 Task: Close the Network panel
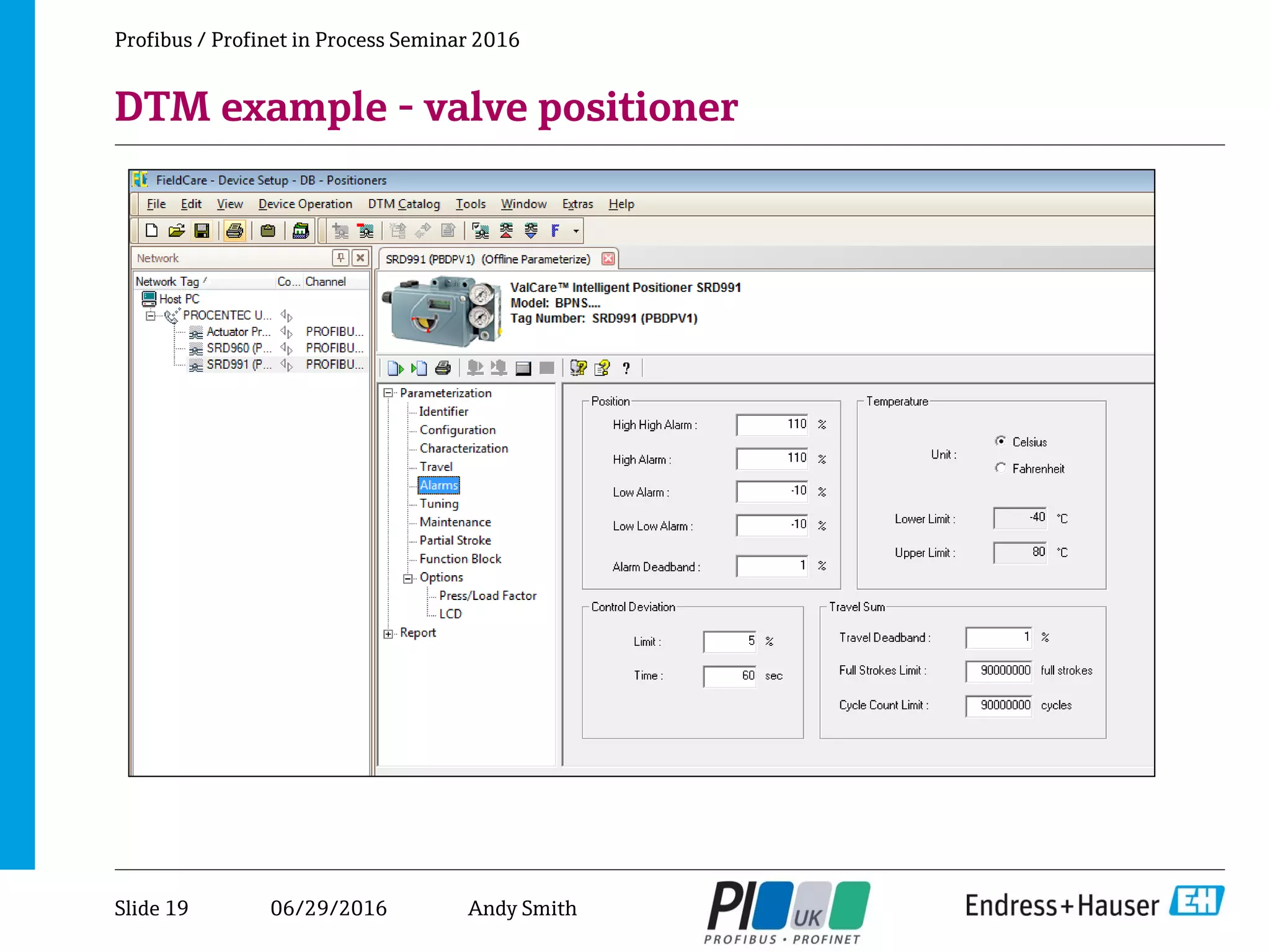(360, 257)
